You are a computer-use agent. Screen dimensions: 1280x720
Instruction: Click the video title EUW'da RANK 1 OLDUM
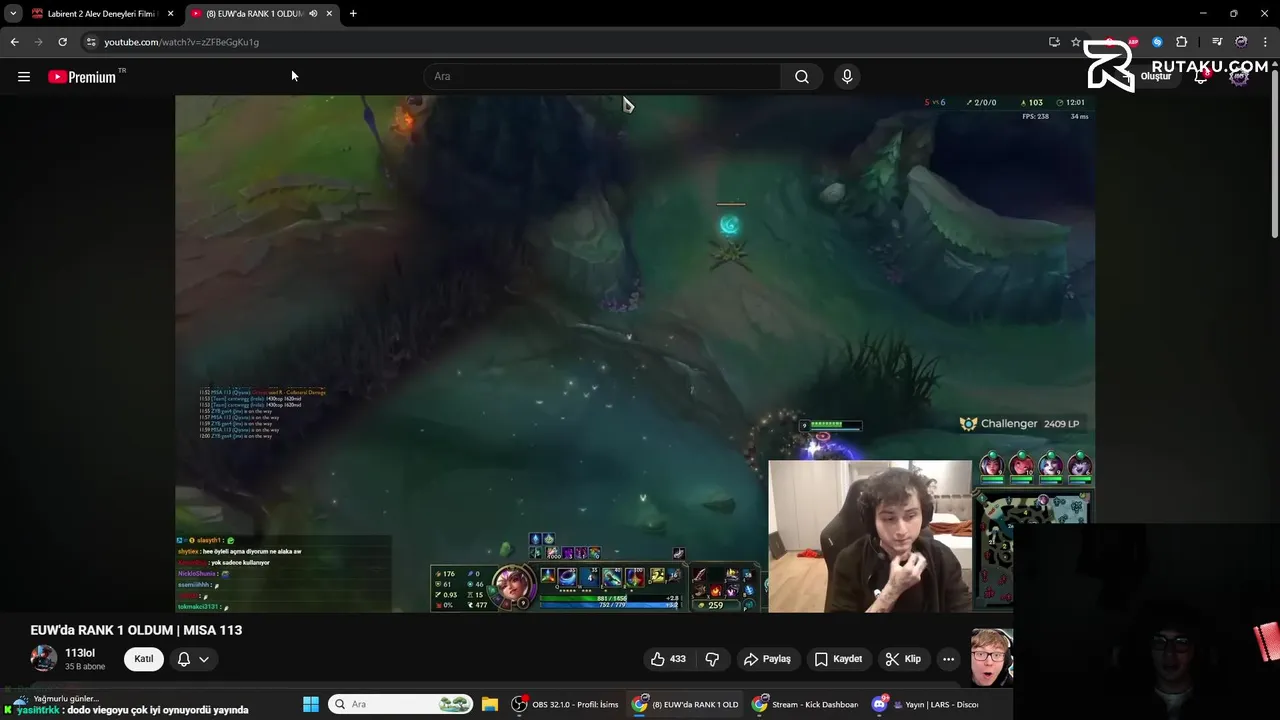(x=136, y=630)
